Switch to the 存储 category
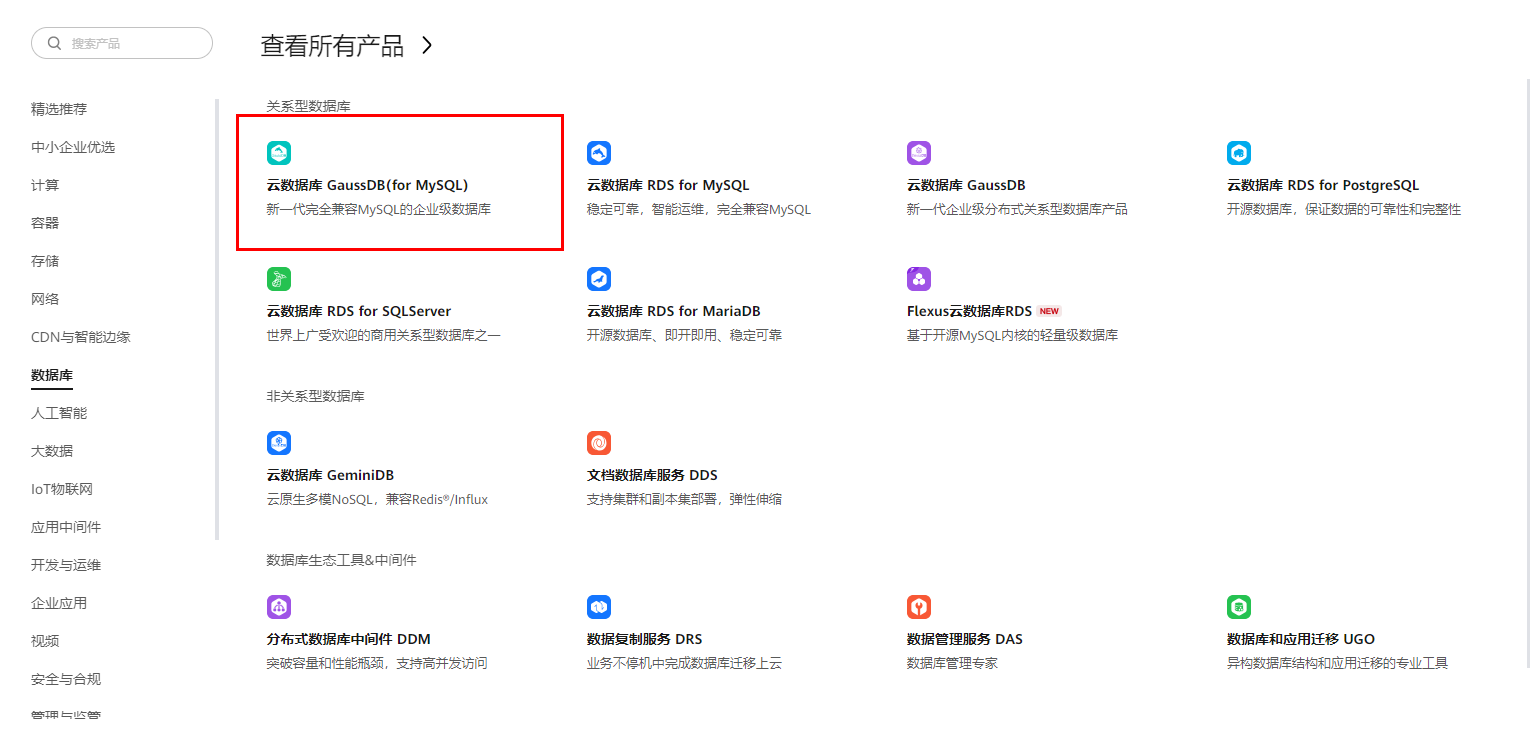This screenshot has height=732, width=1530. [x=45, y=261]
